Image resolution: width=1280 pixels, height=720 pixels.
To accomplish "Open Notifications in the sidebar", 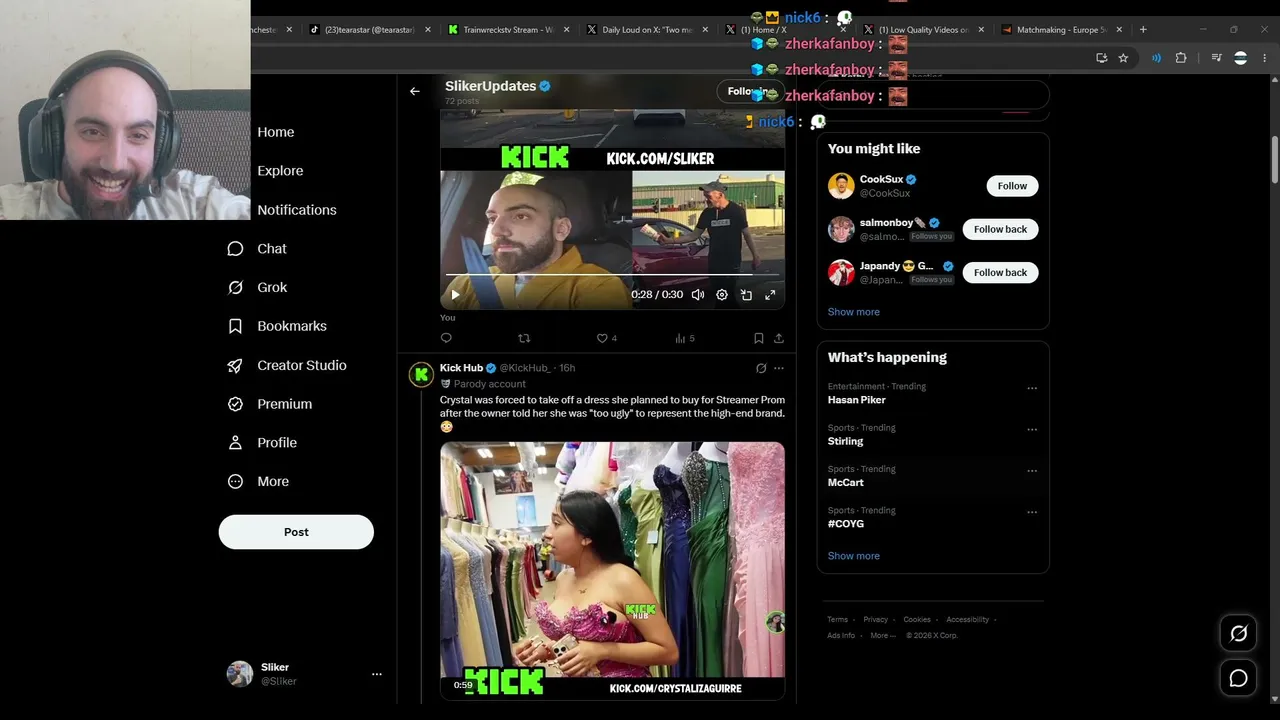I will coord(297,210).
